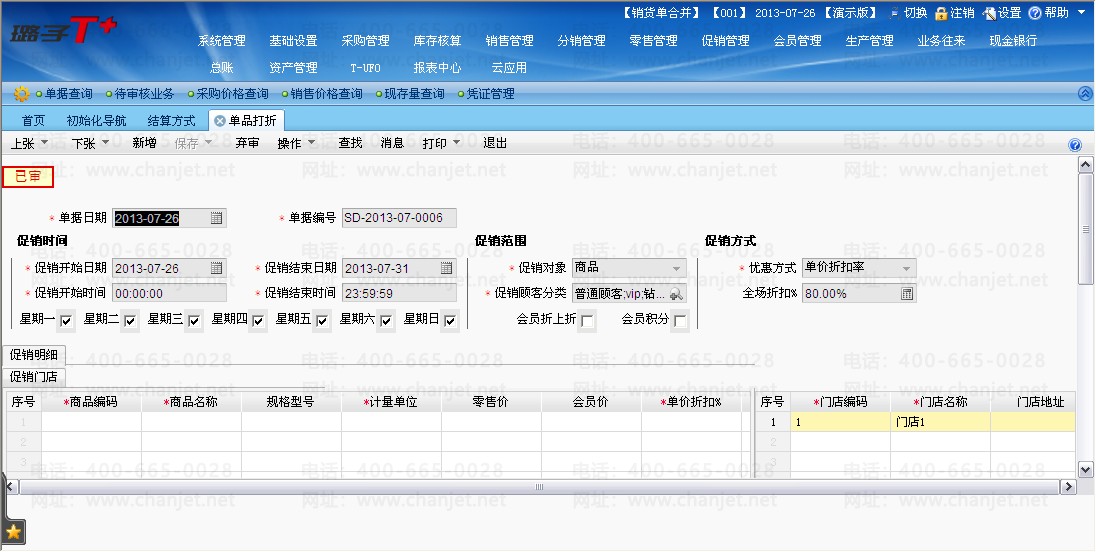Image resolution: width=1096 pixels, height=552 pixels.
Task: Click the search icon in 促销顾客分类
Action: (x=676, y=294)
